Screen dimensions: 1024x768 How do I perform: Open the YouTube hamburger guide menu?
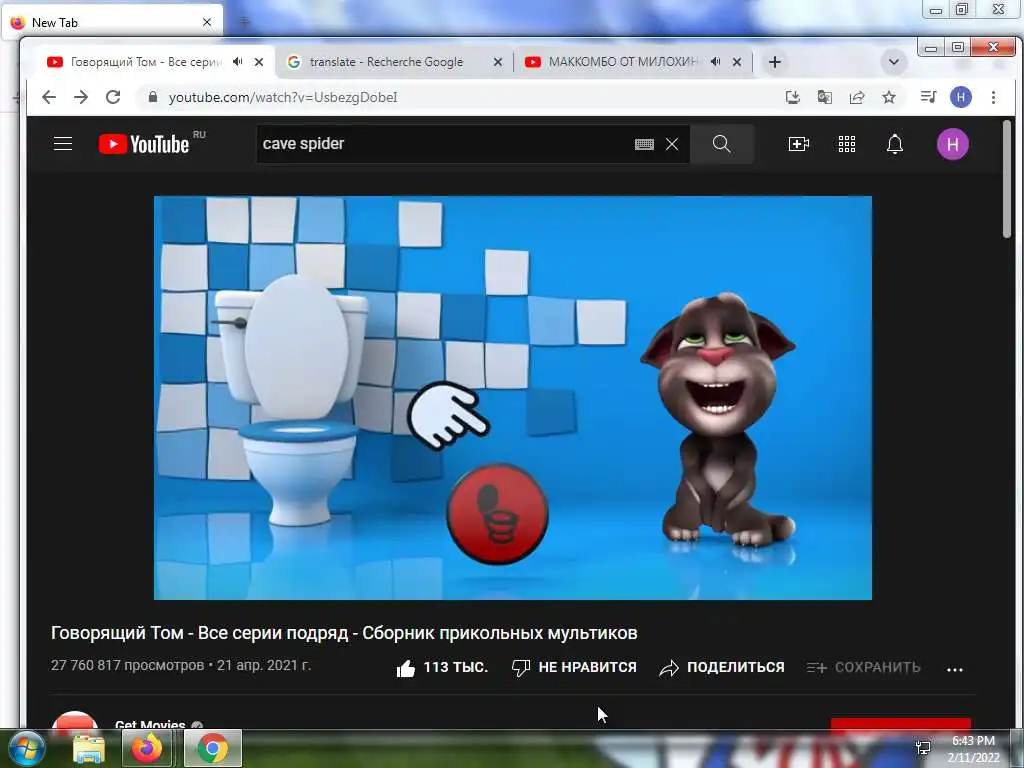point(63,144)
